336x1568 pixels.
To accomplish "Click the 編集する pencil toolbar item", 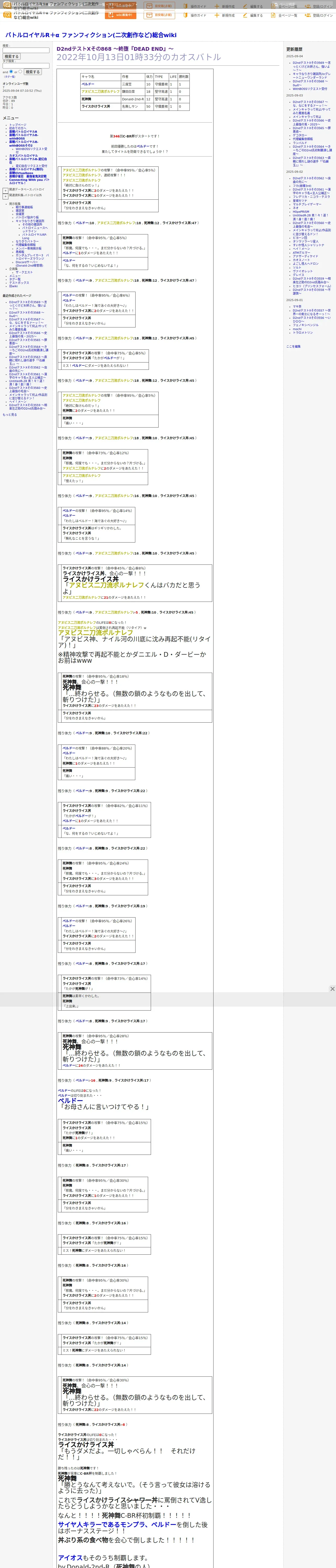I will [253, 15].
